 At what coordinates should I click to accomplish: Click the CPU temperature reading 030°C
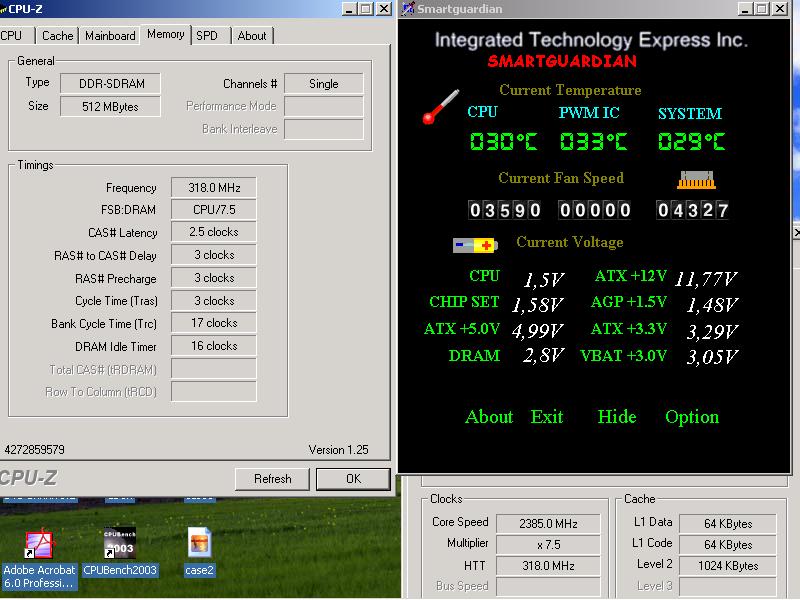[504, 141]
